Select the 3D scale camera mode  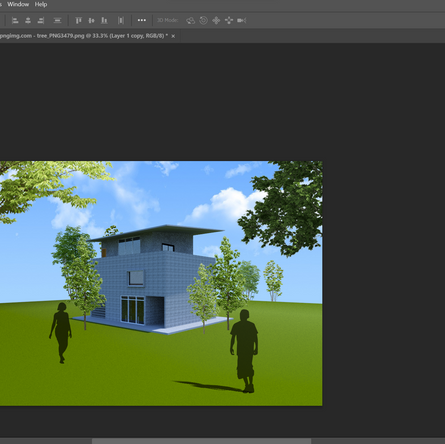point(242,21)
